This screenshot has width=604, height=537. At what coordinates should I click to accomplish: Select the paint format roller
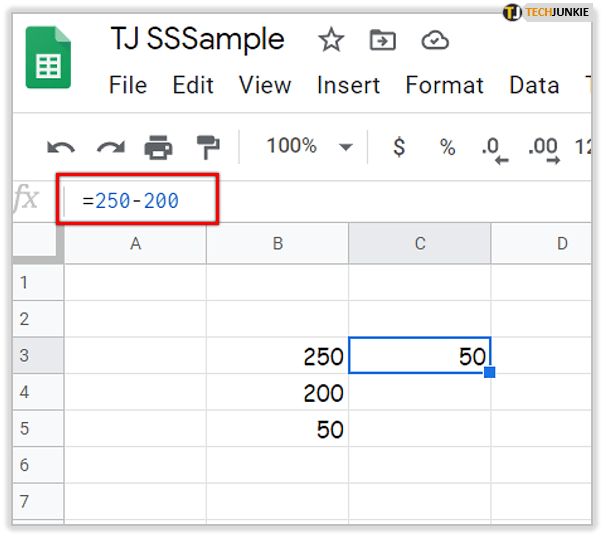coord(207,148)
